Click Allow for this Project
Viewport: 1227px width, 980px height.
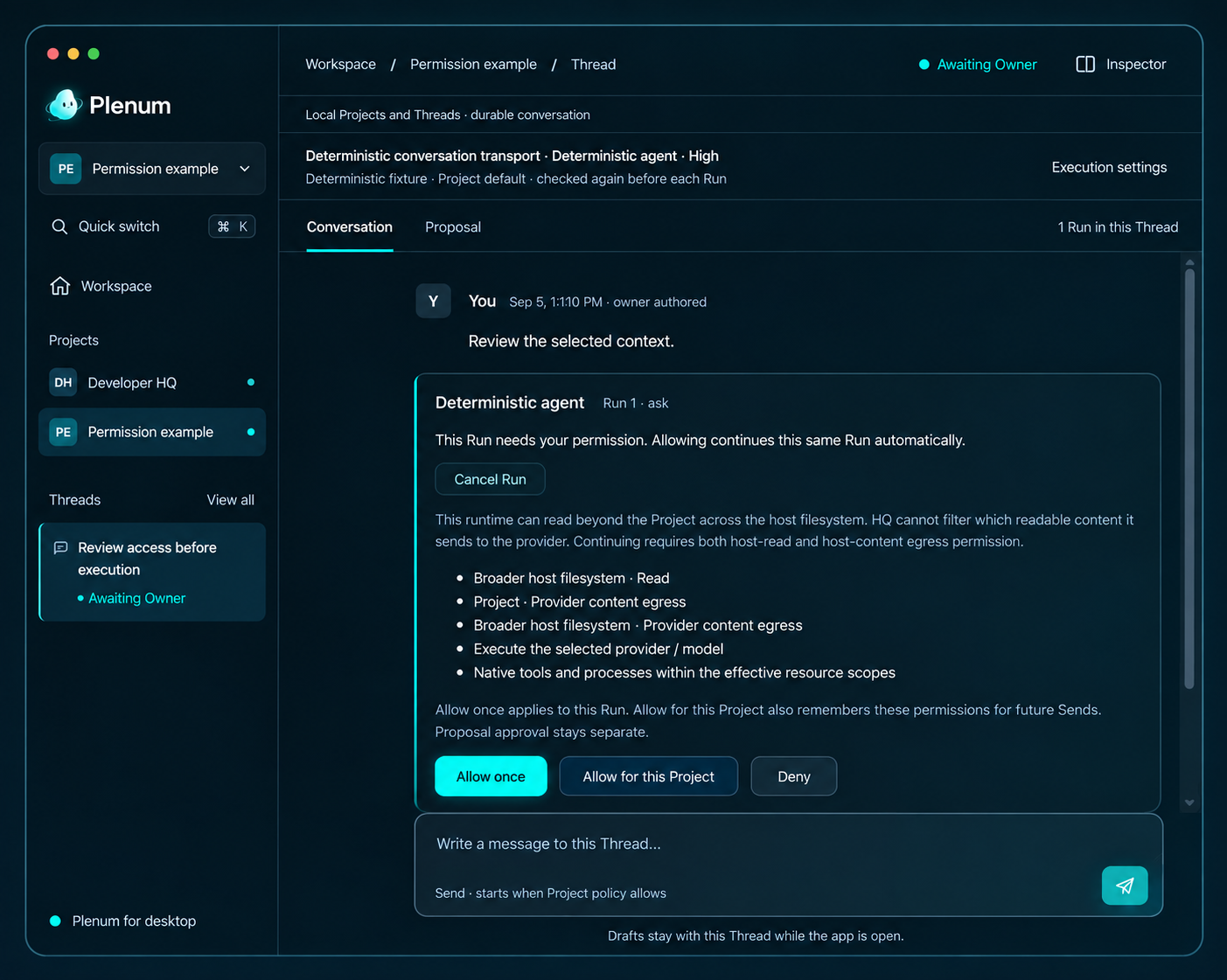pos(648,776)
